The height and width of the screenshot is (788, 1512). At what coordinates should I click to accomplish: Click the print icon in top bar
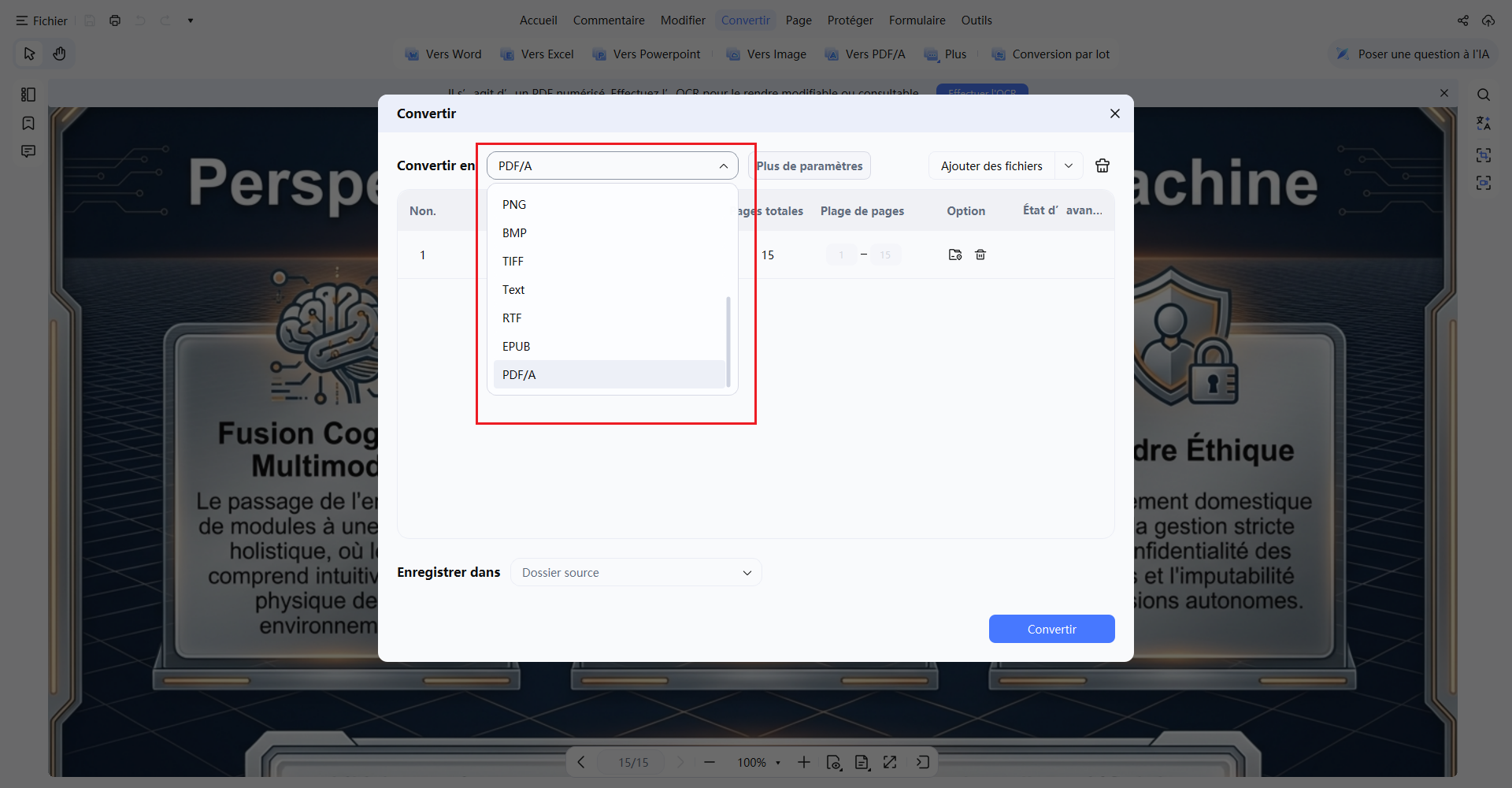pyautogui.click(x=115, y=20)
